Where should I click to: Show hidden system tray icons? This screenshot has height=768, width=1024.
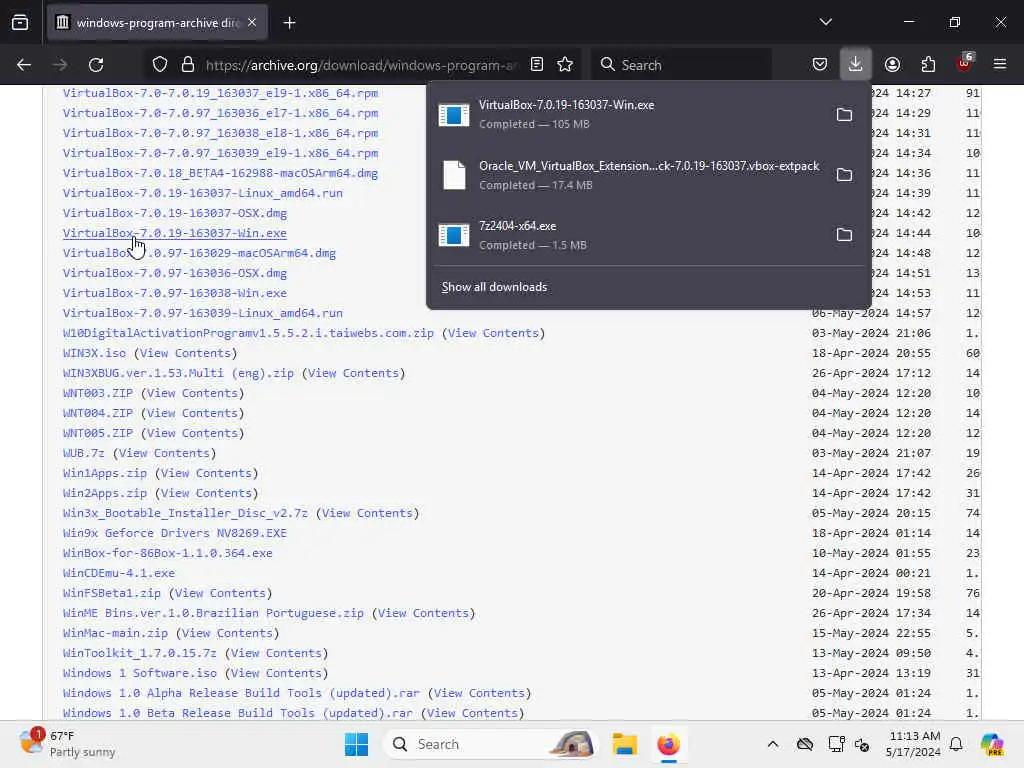pos(773,744)
